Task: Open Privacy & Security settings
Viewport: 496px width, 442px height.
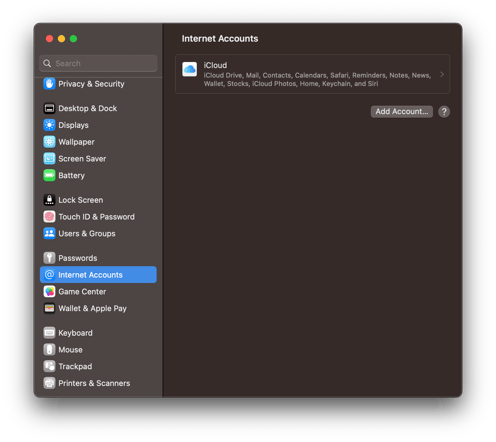Action: tap(91, 84)
